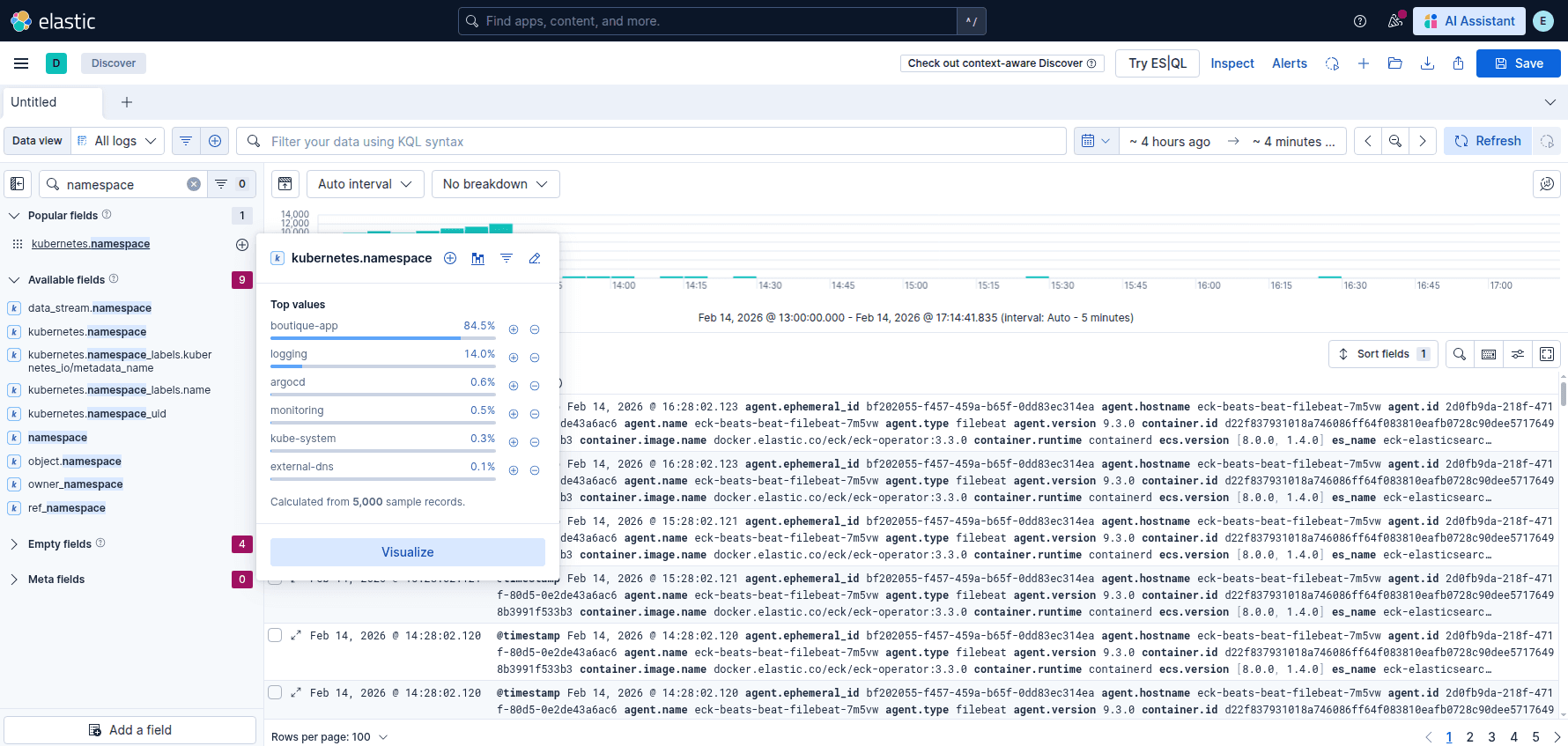Clear the namespace field search

[x=194, y=184]
